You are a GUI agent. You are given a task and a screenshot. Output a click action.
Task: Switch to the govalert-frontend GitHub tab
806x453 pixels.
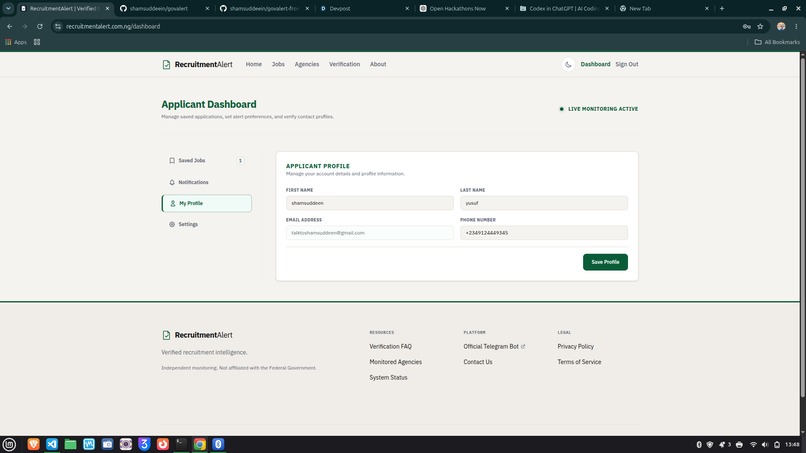pos(264,8)
